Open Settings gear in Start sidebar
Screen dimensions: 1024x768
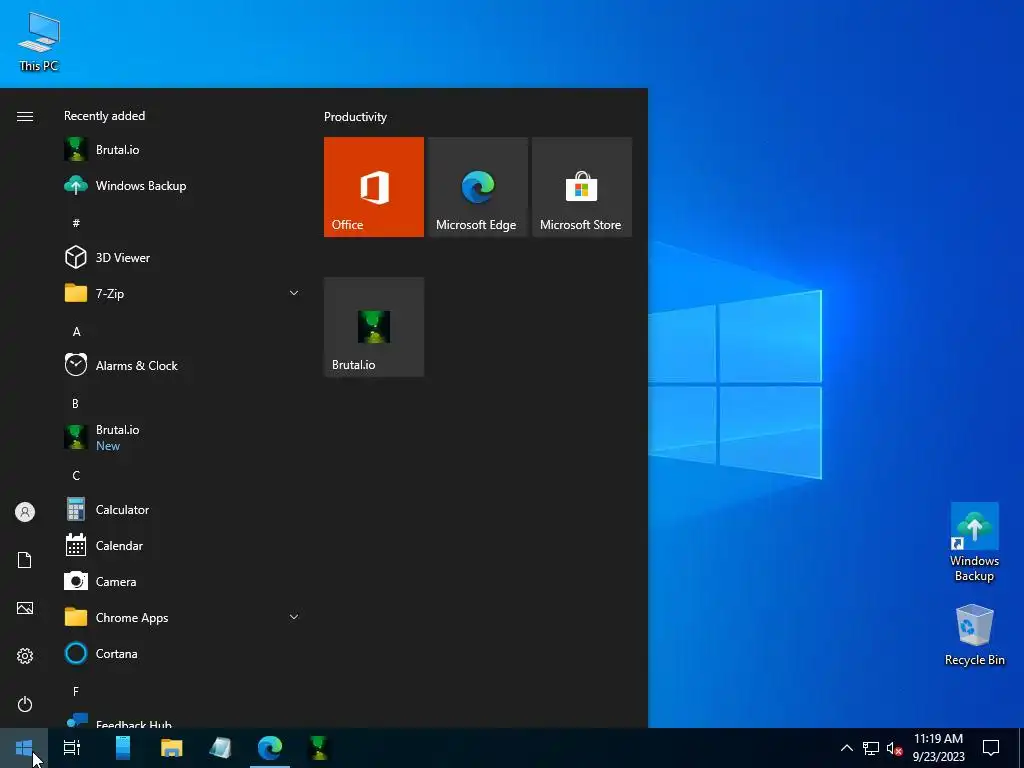[25, 656]
